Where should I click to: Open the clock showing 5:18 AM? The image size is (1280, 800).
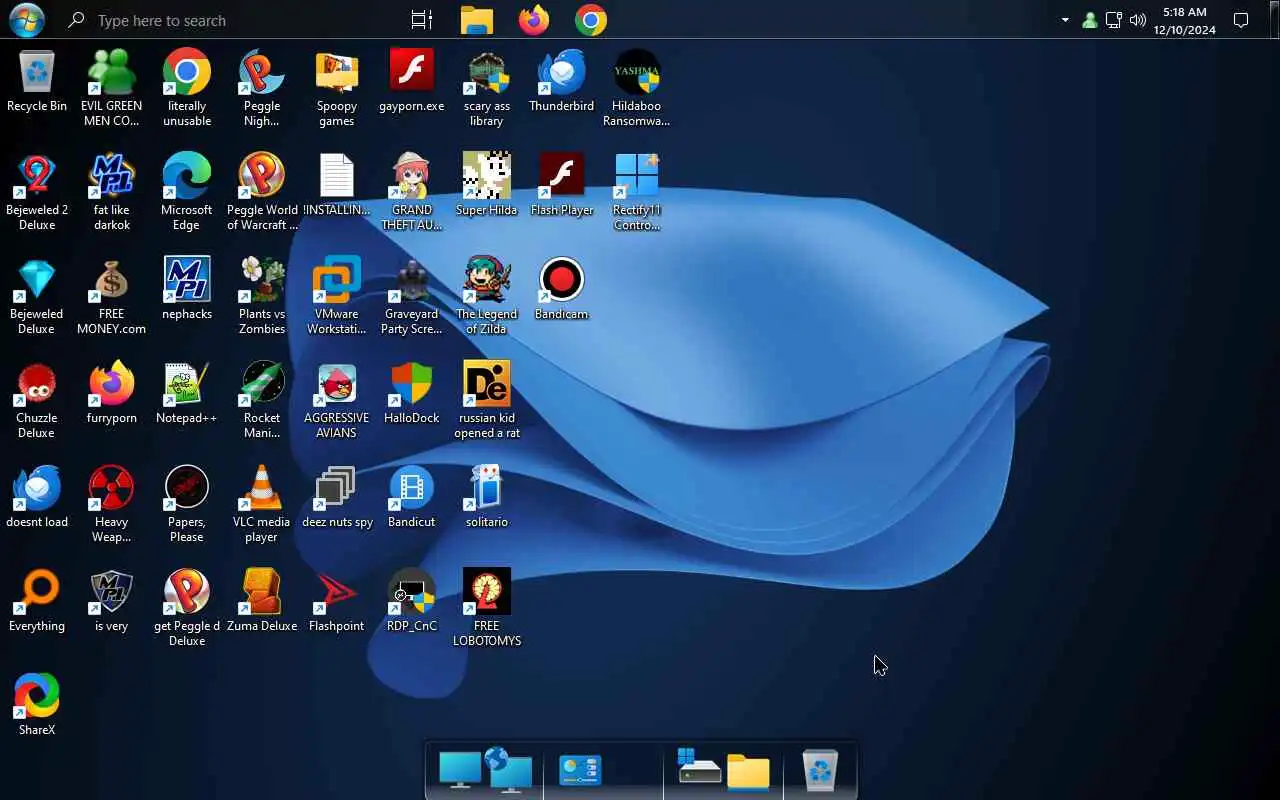(1185, 20)
